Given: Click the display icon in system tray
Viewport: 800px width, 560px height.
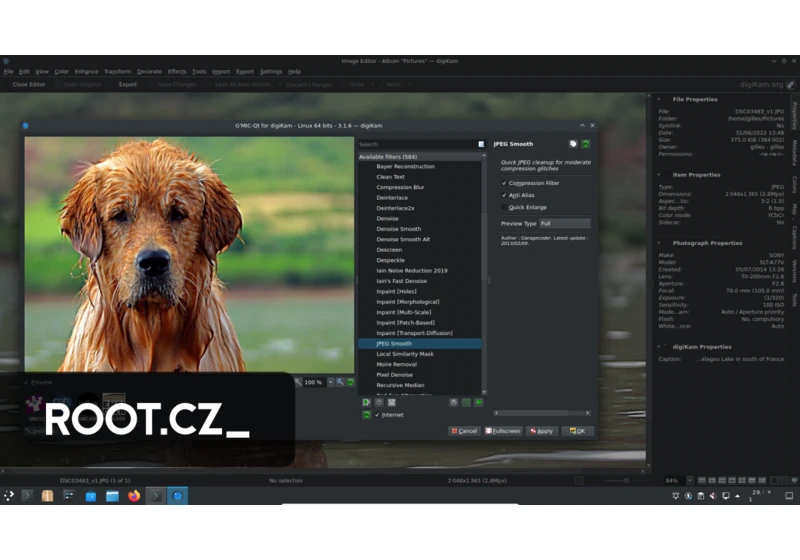Looking at the screenshot, I should click(726, 495).
